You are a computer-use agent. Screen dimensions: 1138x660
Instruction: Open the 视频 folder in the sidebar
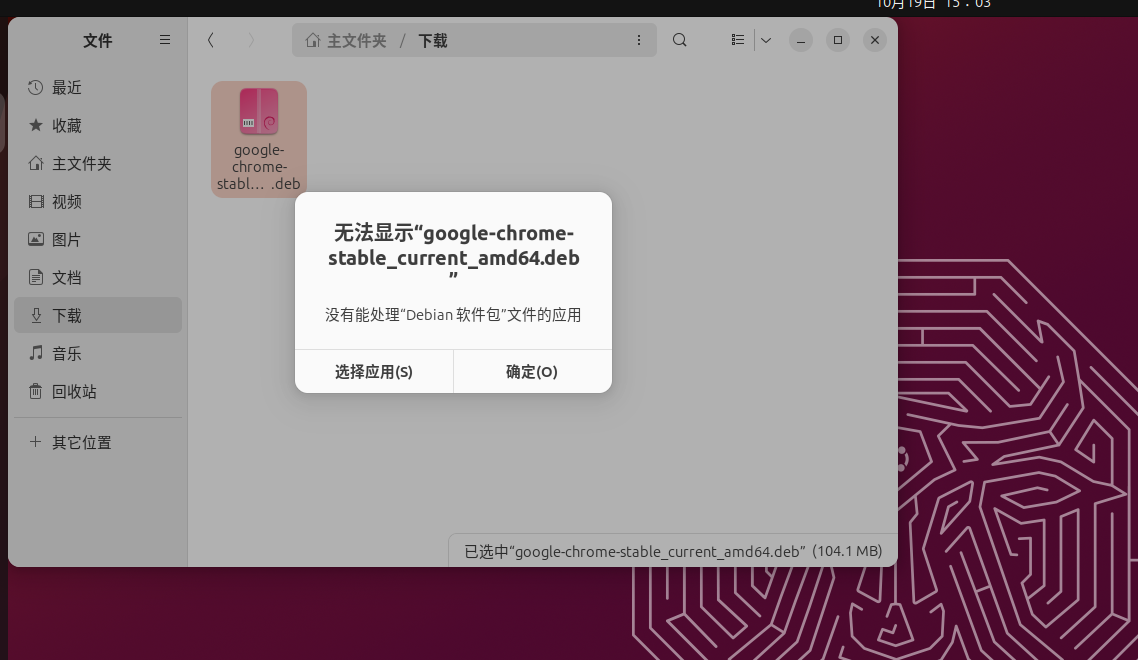coord(98,202)
